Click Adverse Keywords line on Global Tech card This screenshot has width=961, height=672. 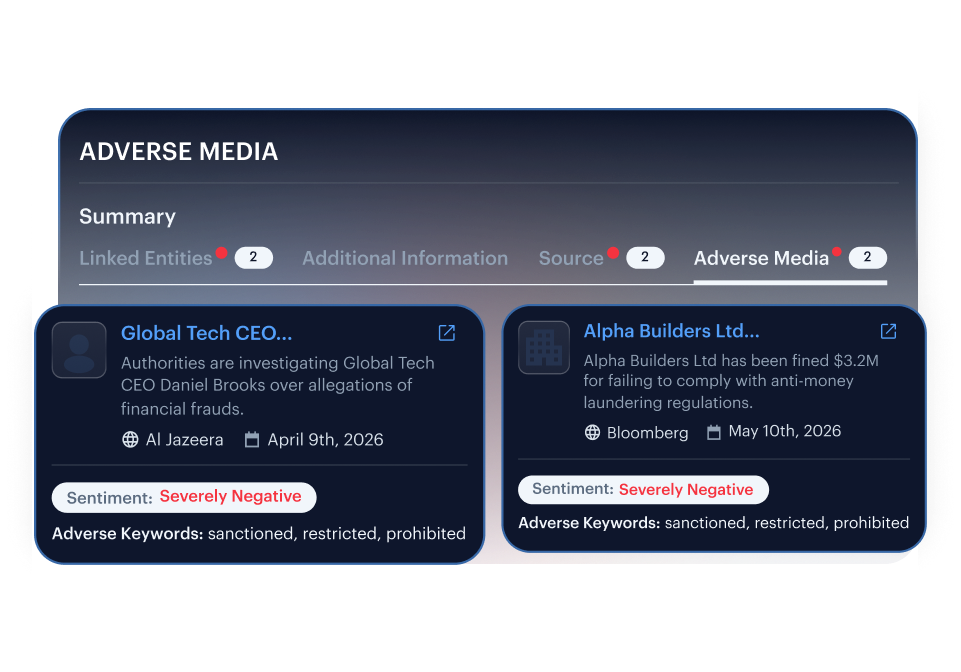click(259, 533)
